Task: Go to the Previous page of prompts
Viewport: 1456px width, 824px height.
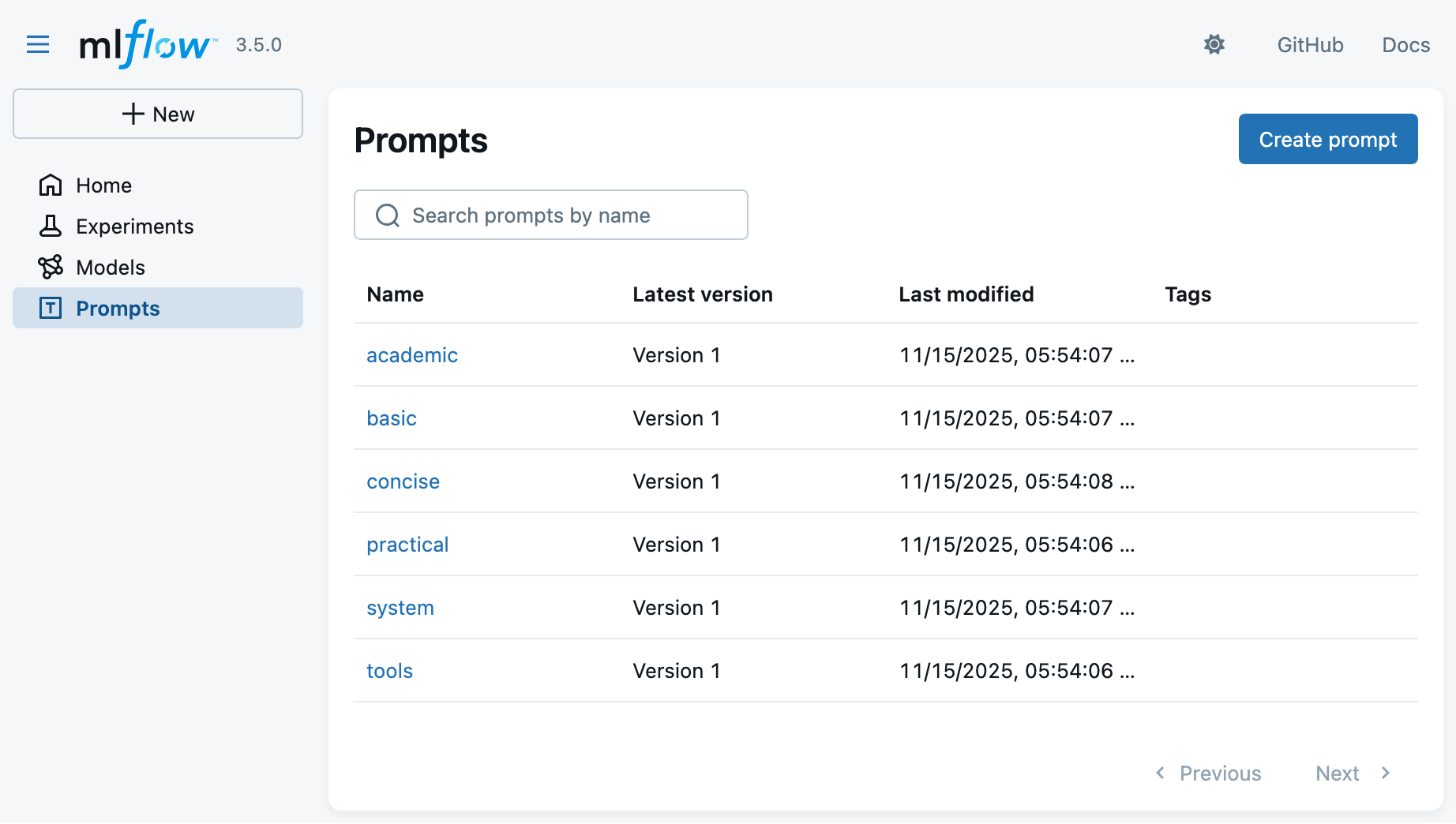Action: click(1208, 773)
